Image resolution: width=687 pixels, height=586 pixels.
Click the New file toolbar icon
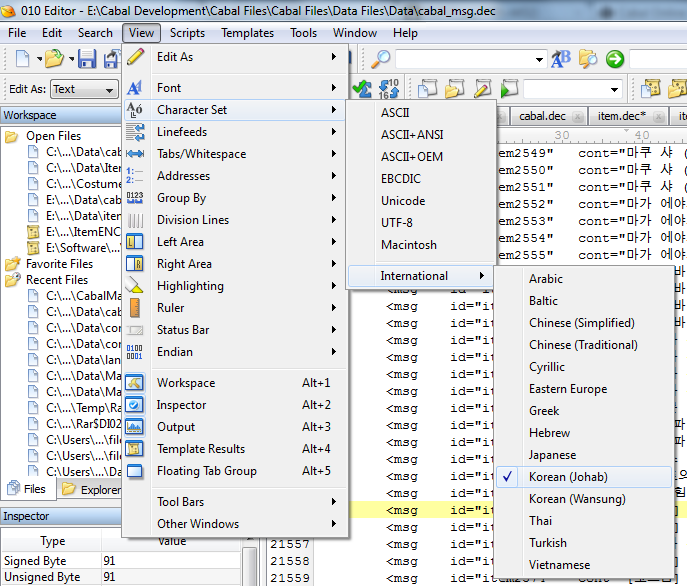pos(22,59)
